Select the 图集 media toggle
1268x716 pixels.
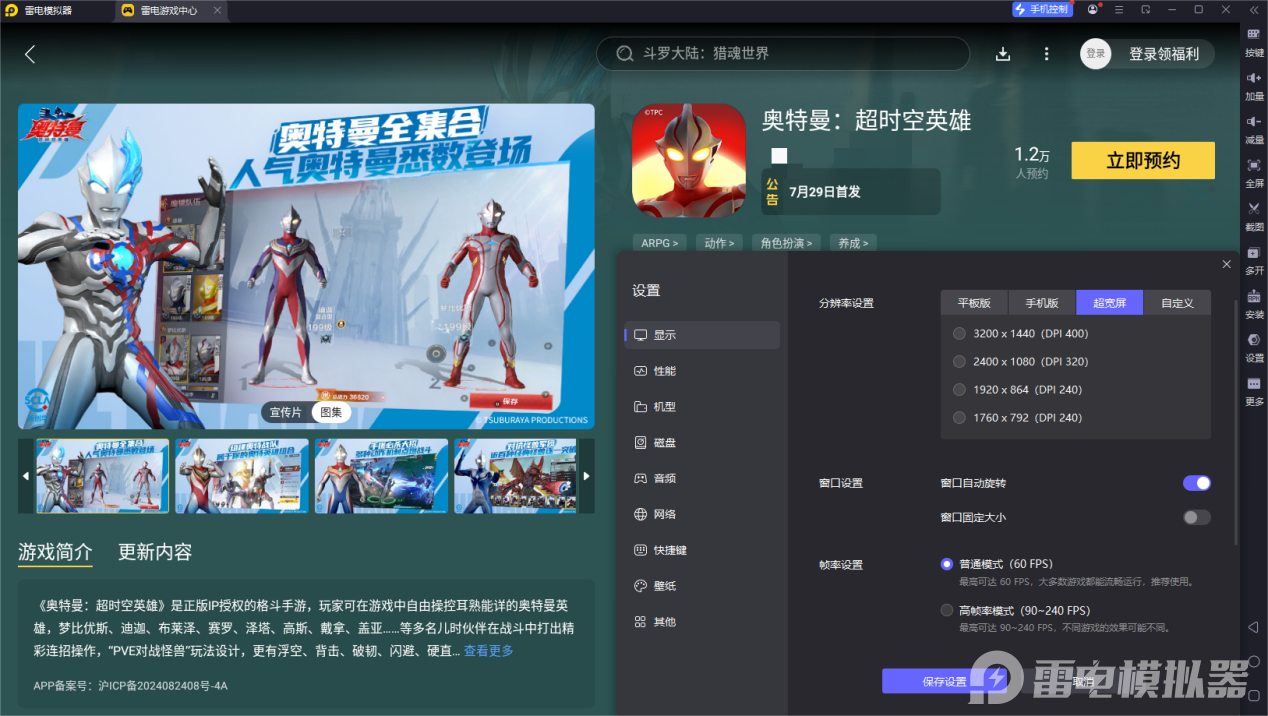coord(331,412)
